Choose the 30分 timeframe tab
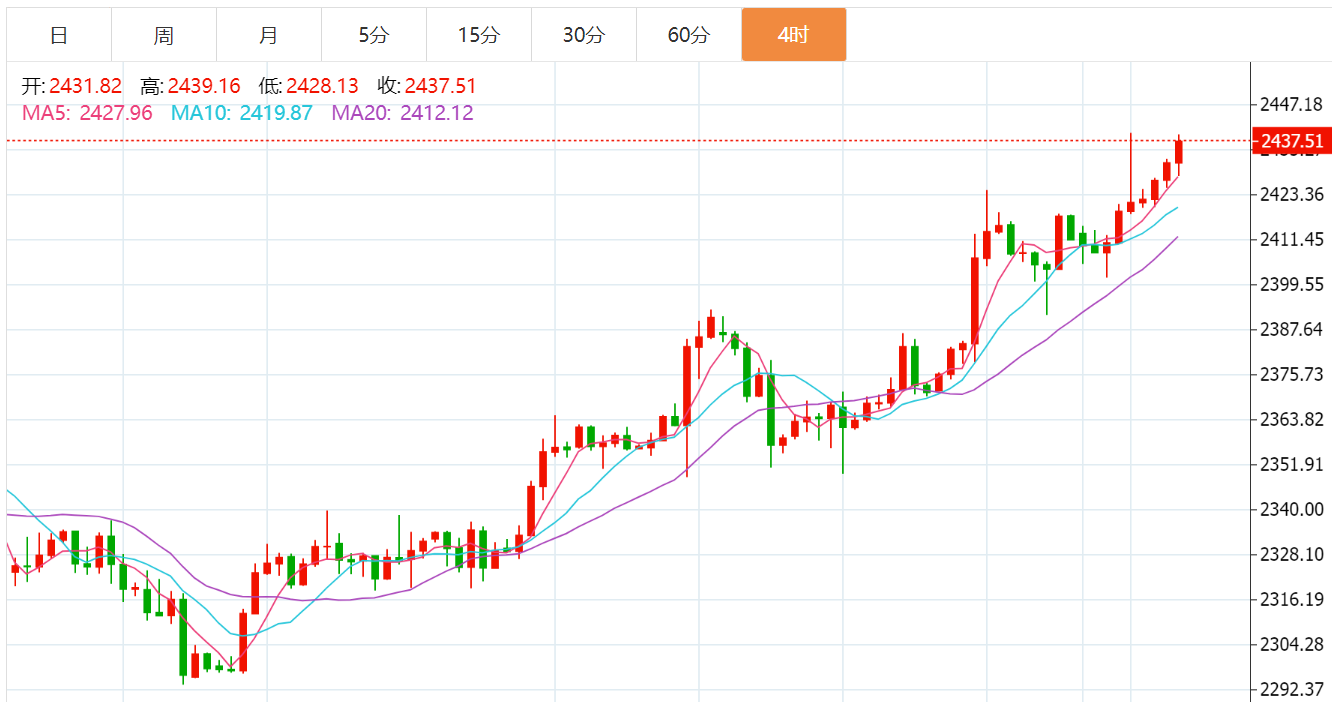 tap(584, 35)
